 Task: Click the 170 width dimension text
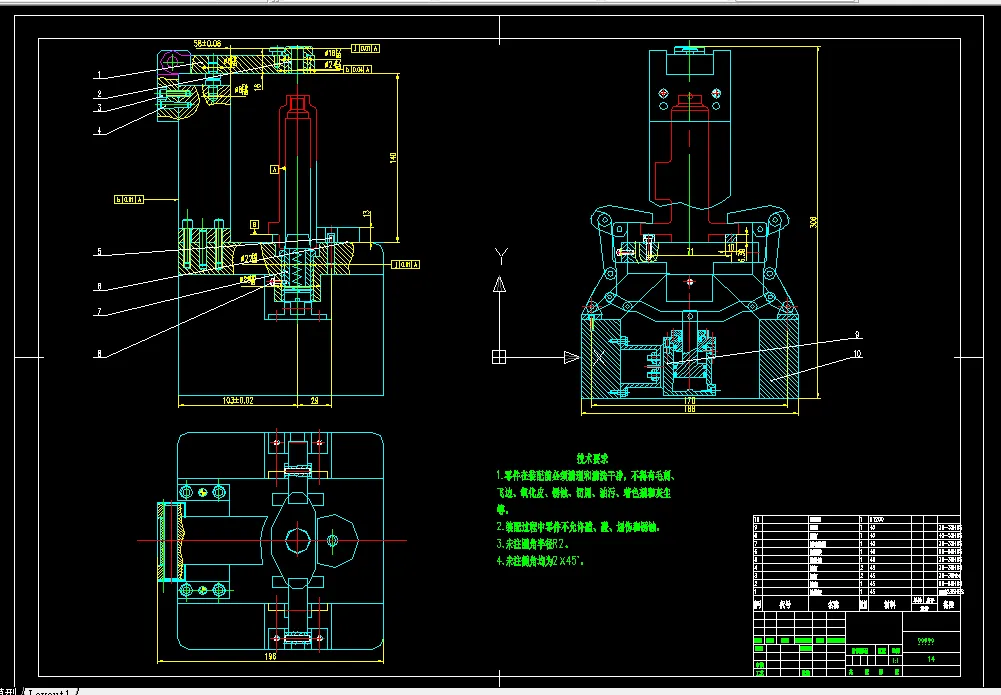click(689, 401)
